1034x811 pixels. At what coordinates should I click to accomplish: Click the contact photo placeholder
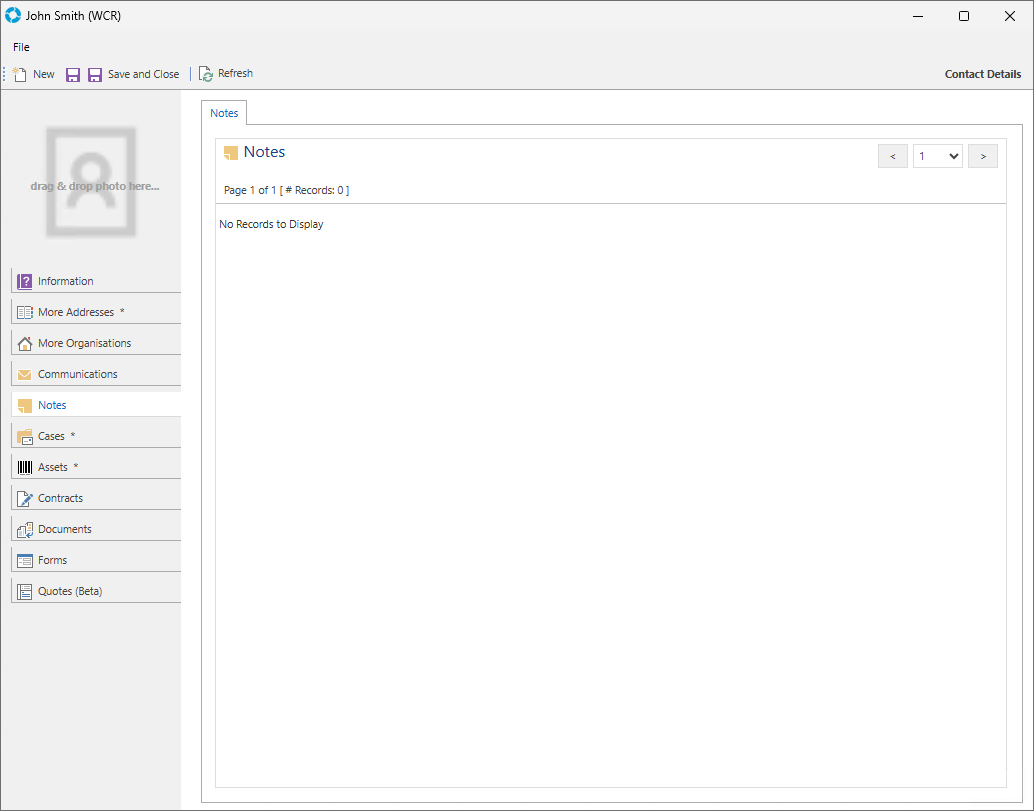tap(91, 182)
